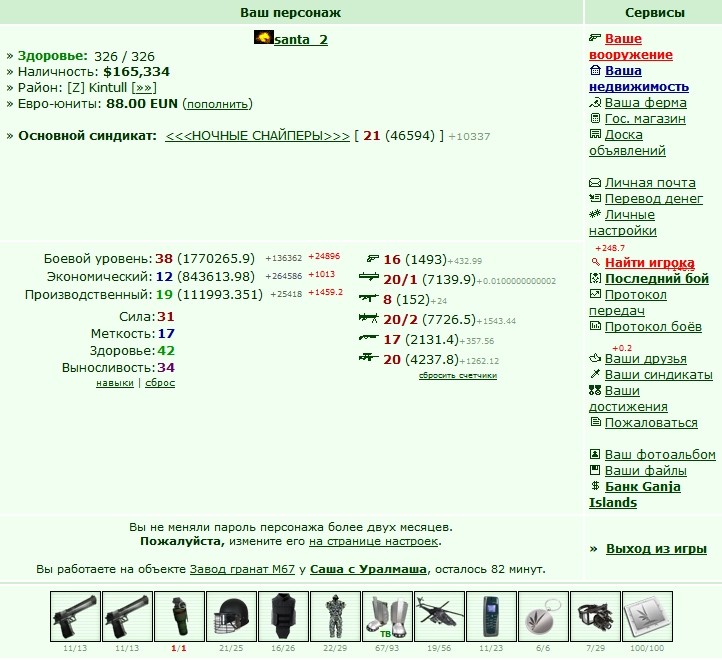Click the sniper rifle skill icon at level 20/2

(x=368, y=317)
